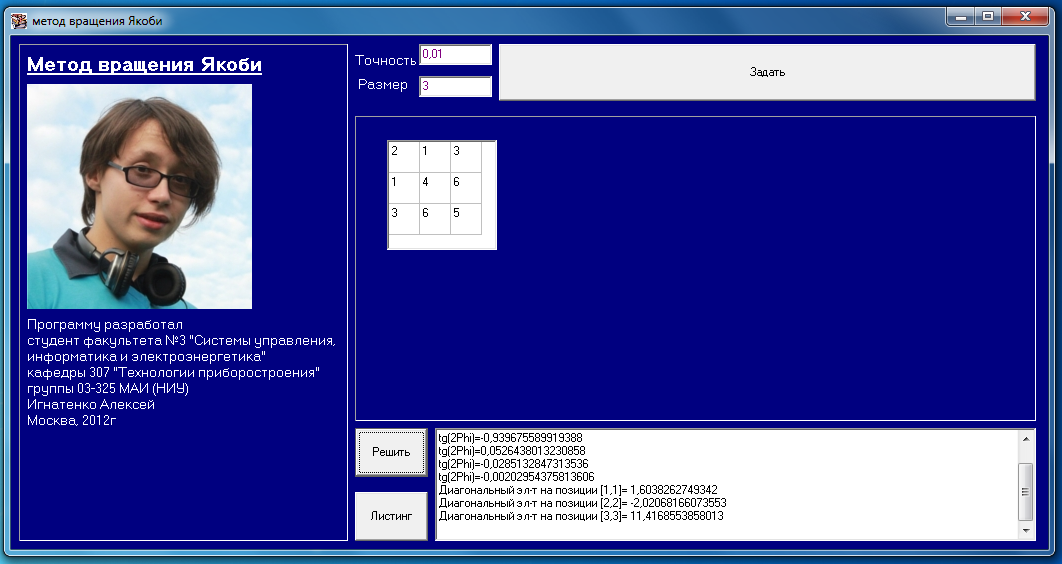Viewport: 1062px width, 564px height.
Task: Select matrix cell row 2 column 1 (value 1)
Action: (404, 188)
